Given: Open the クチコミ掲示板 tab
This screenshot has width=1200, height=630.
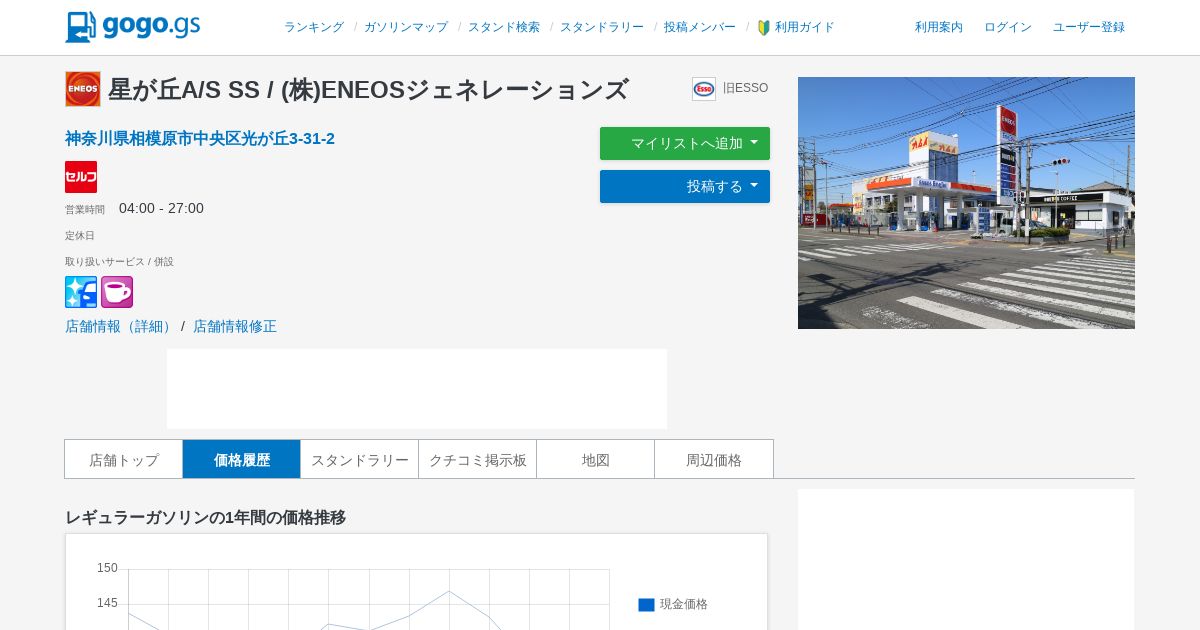Looking at the screenshot, I should click(478, 460).
